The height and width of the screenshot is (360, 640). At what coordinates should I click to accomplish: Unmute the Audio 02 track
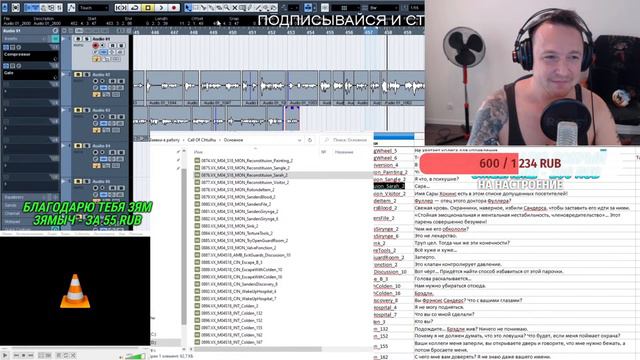click(78, 75)
